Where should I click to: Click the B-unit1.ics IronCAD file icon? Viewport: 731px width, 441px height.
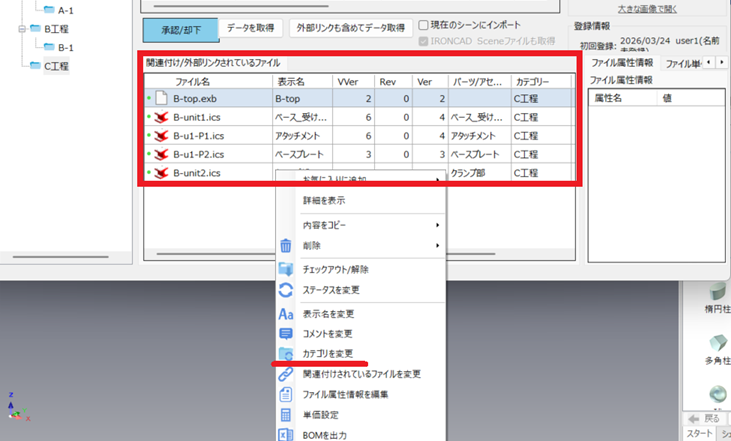pos(161,117)
